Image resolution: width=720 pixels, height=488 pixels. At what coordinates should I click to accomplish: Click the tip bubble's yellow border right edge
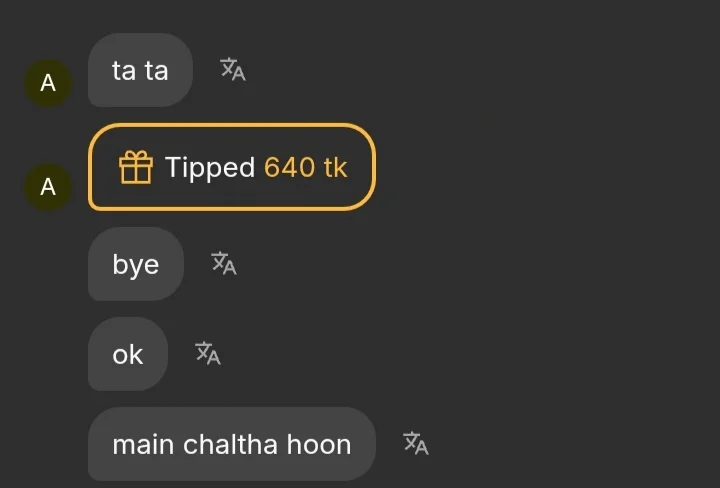point(374,167)
